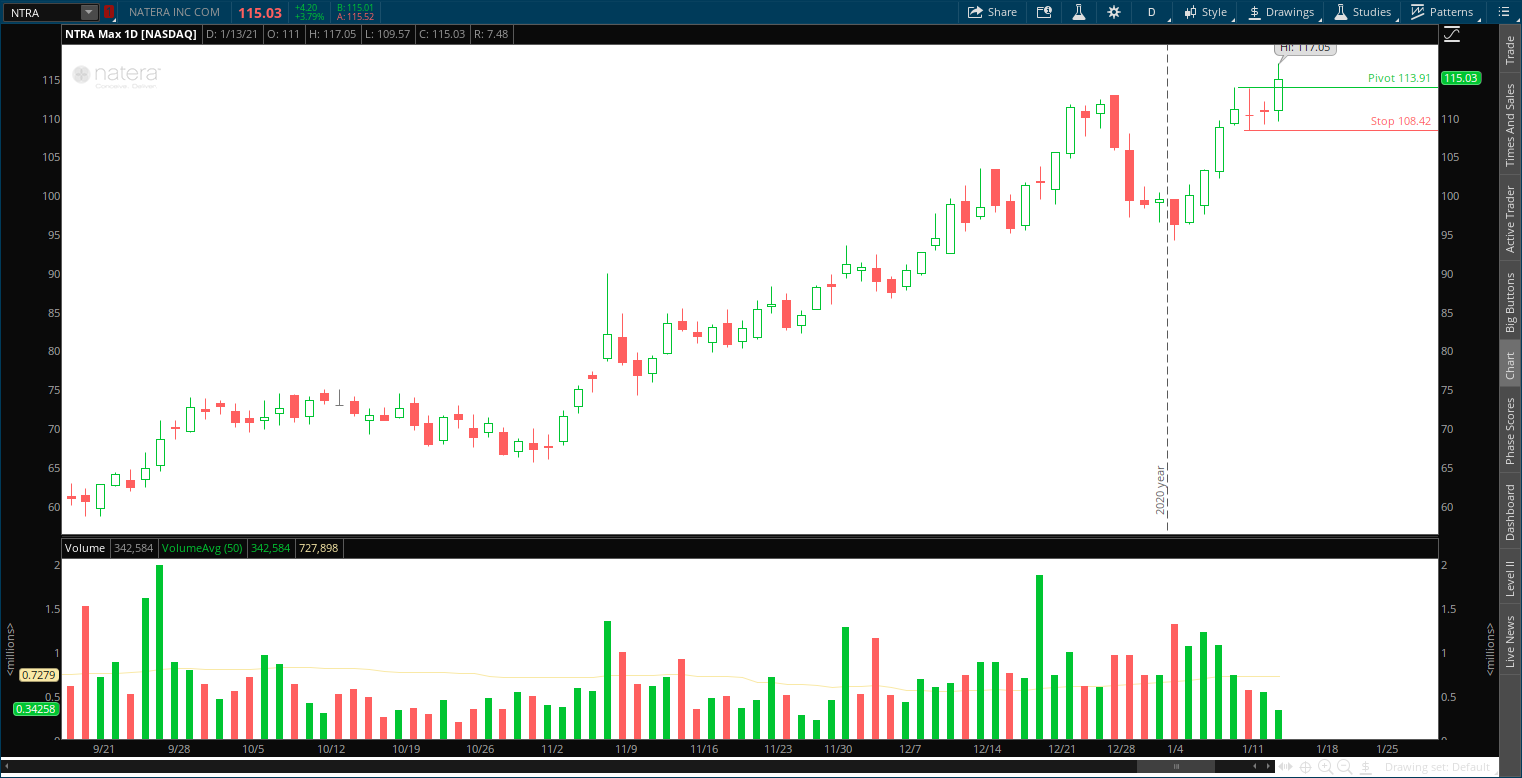
Task: Click the pan left-right arrows icon
Action: [1287, 767]
